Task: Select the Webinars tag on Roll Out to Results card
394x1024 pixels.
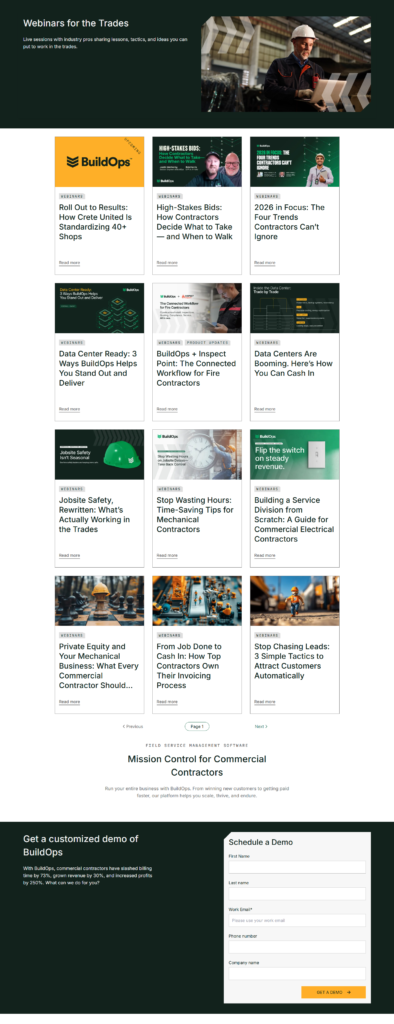Action: coord(71,196)
